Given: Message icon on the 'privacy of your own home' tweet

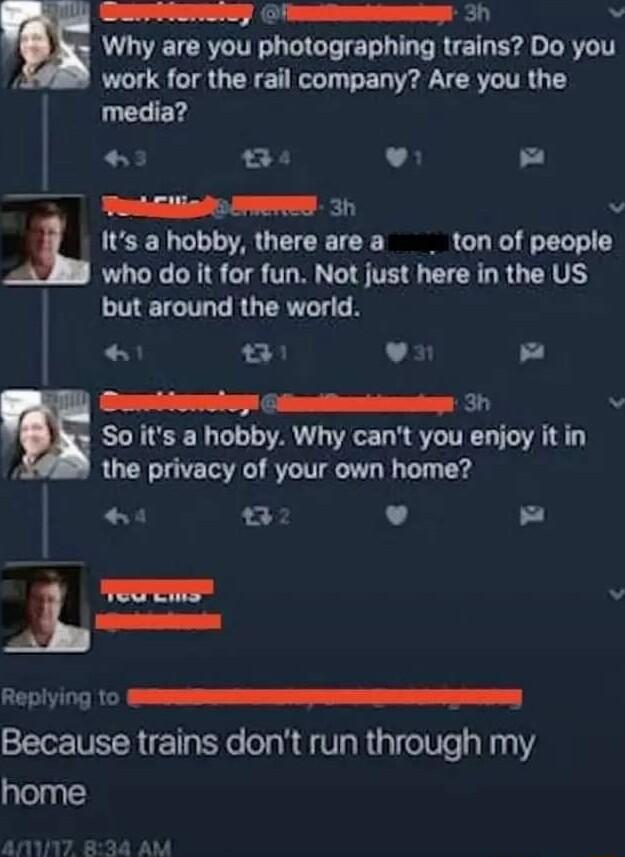Looking at the screenshot, I should [x=532, y=515].
